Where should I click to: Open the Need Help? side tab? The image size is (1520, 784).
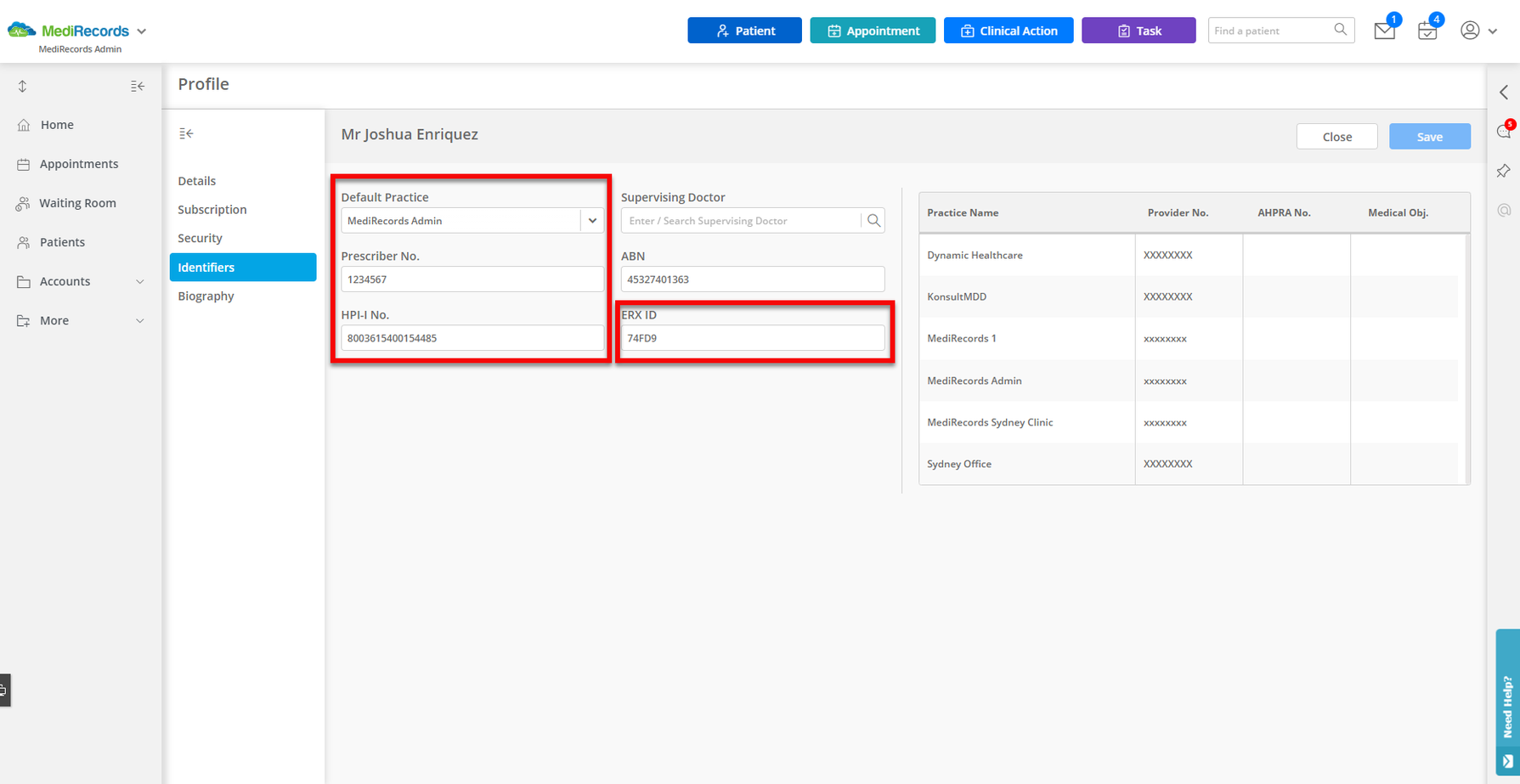pos(1507,702)
